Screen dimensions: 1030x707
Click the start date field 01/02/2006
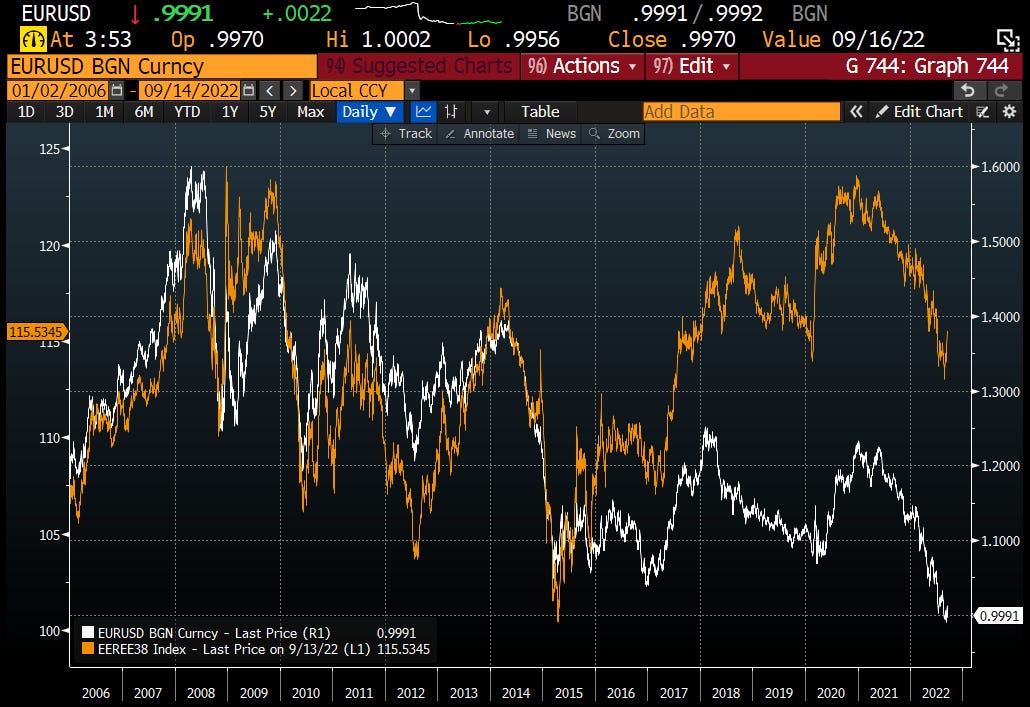tap(58, 91)
